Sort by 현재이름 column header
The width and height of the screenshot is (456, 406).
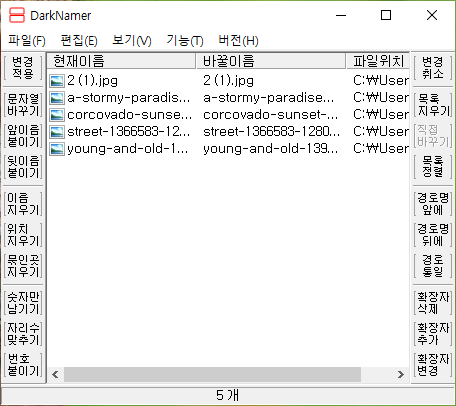[x=121, y=61]
